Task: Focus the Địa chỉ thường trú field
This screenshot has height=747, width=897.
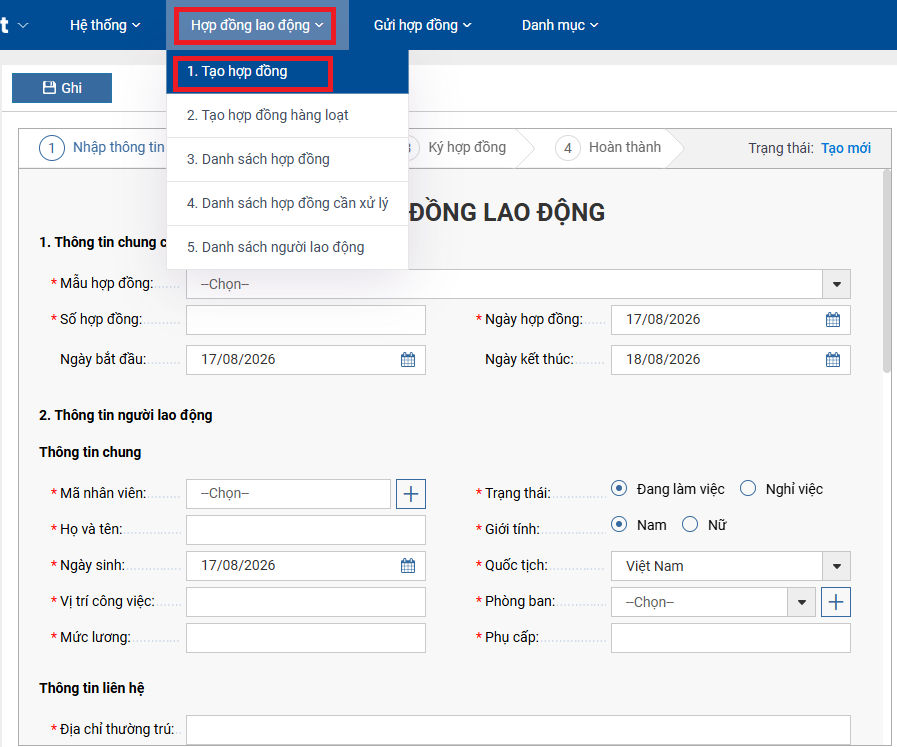Action: tap(518, 730)
